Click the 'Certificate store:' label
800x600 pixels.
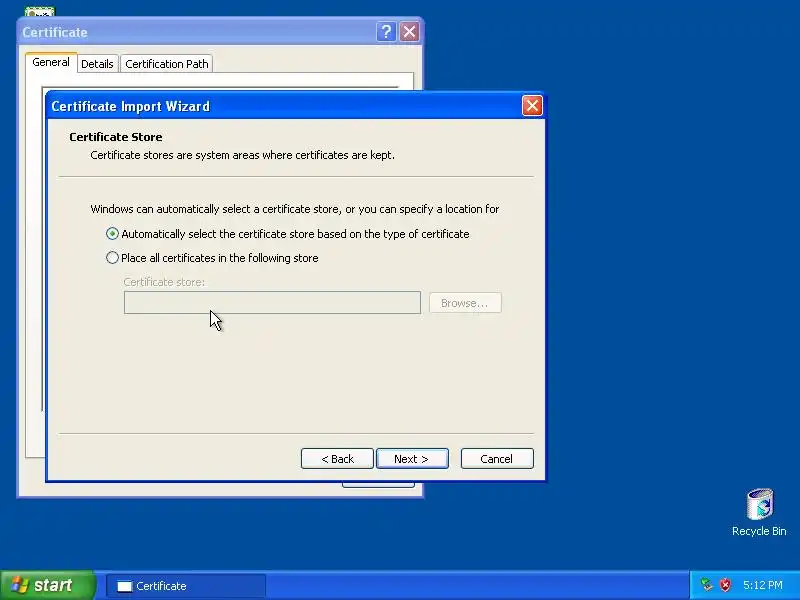[x=164, y=282]
